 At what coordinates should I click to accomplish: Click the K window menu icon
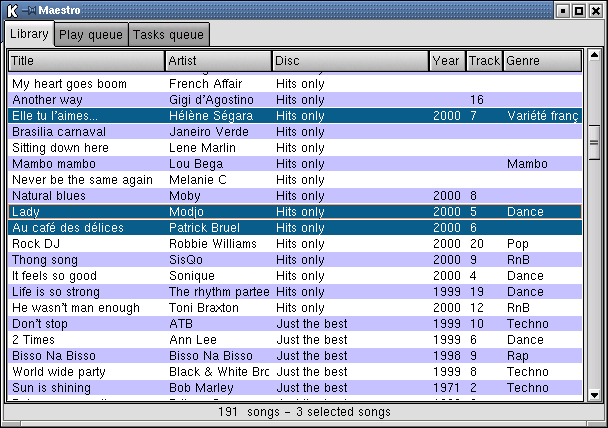tap(12, 10)
